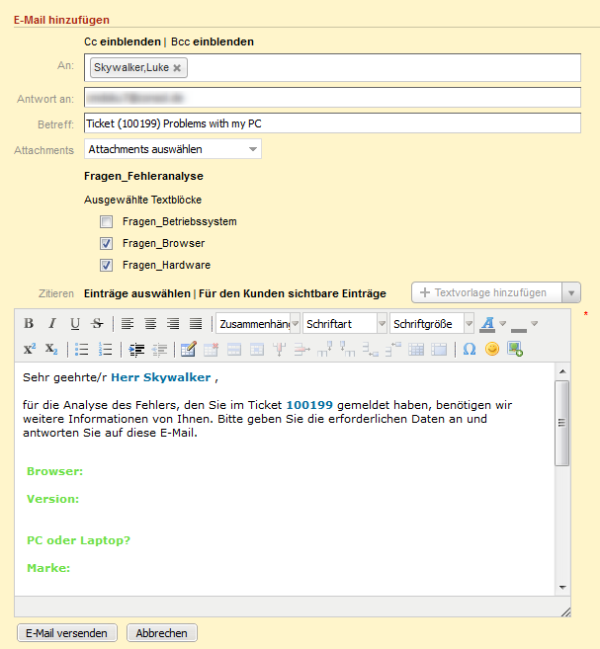The width and height of the screenshot is (600, 649).
Task: Uncheck the Fragen_Browser text block
Action: pyautogui.click(x=106, y=243)
